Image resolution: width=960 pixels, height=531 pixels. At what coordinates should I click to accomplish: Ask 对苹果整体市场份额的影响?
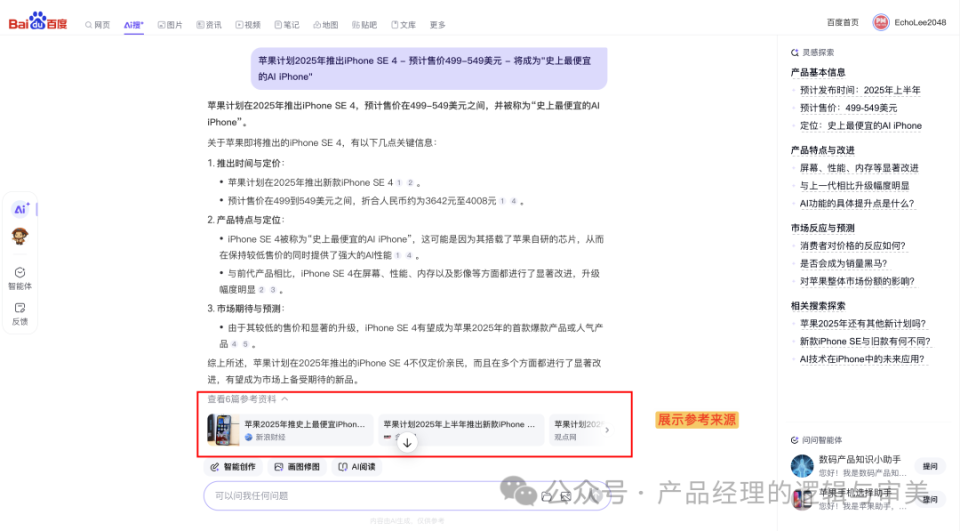click(x=857, y=282)
